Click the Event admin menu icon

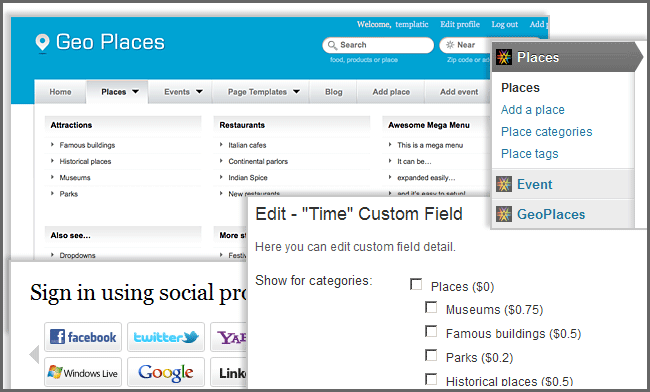(504, 184)
